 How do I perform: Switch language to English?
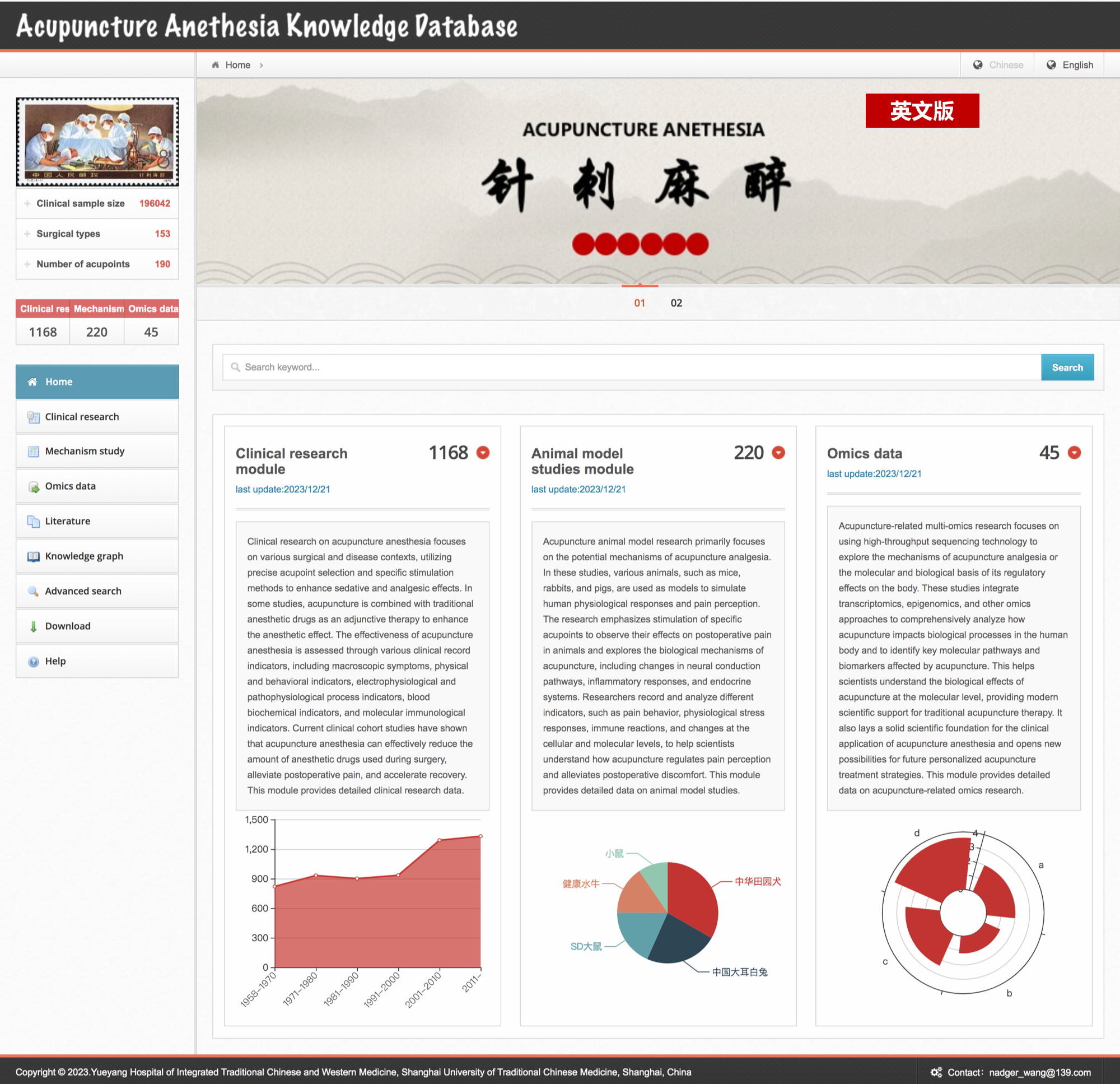point(1070,65)
